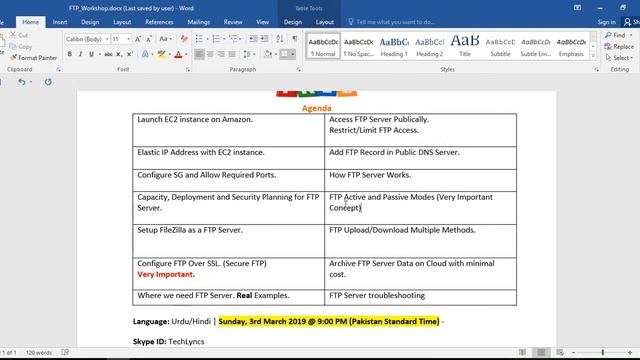Screen dimensions: 640x360
Task: Toggle Italic formatting
Action: (x=80, y=54)
